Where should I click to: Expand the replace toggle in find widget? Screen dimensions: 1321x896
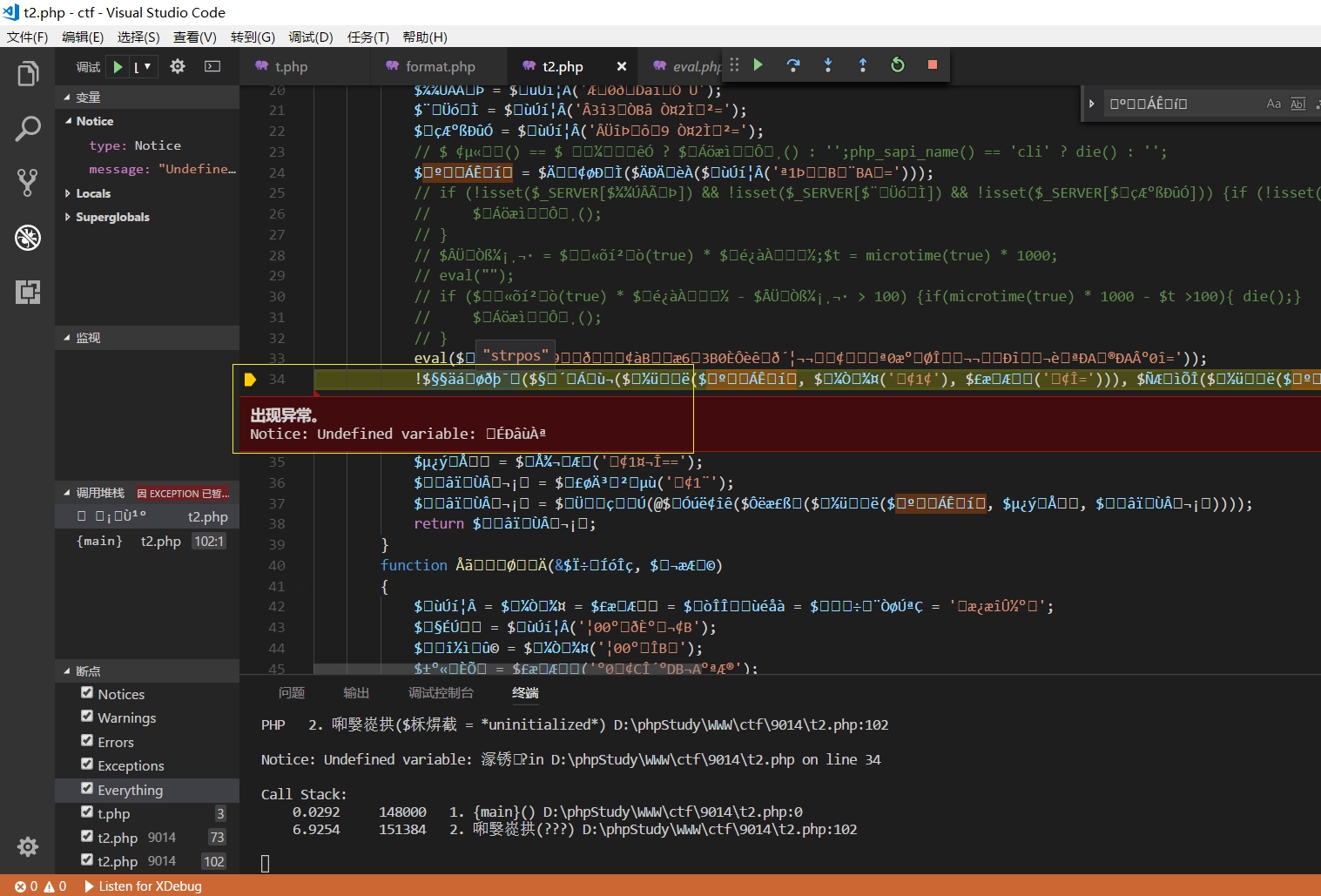pyautogui.click(x=1091, y=104)
